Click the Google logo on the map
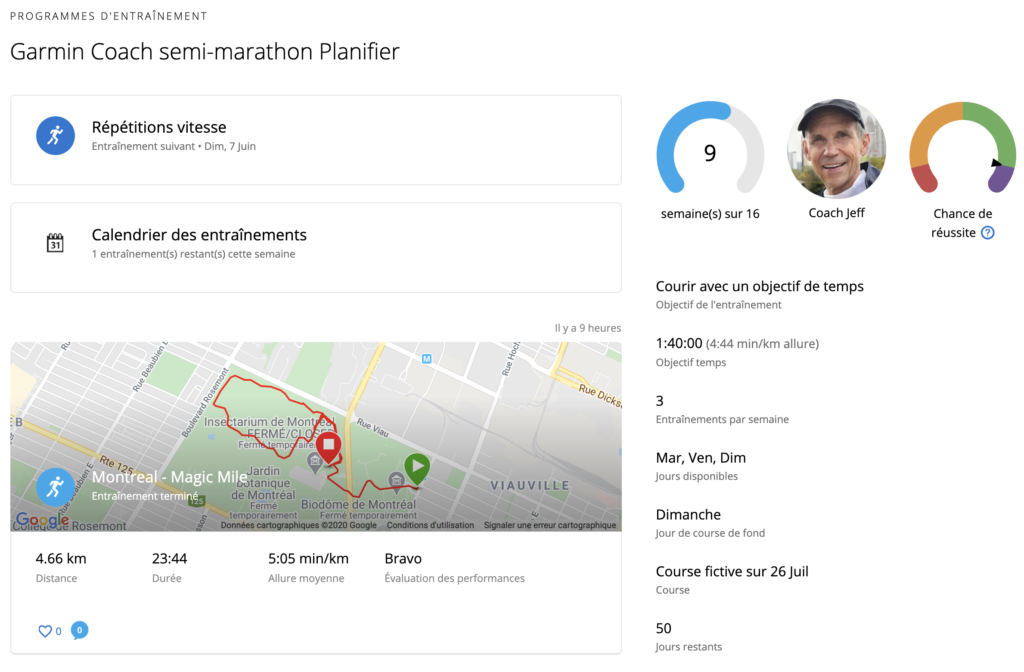Image resolution: width=1024 pixels, height=672 pixels. 41,520
